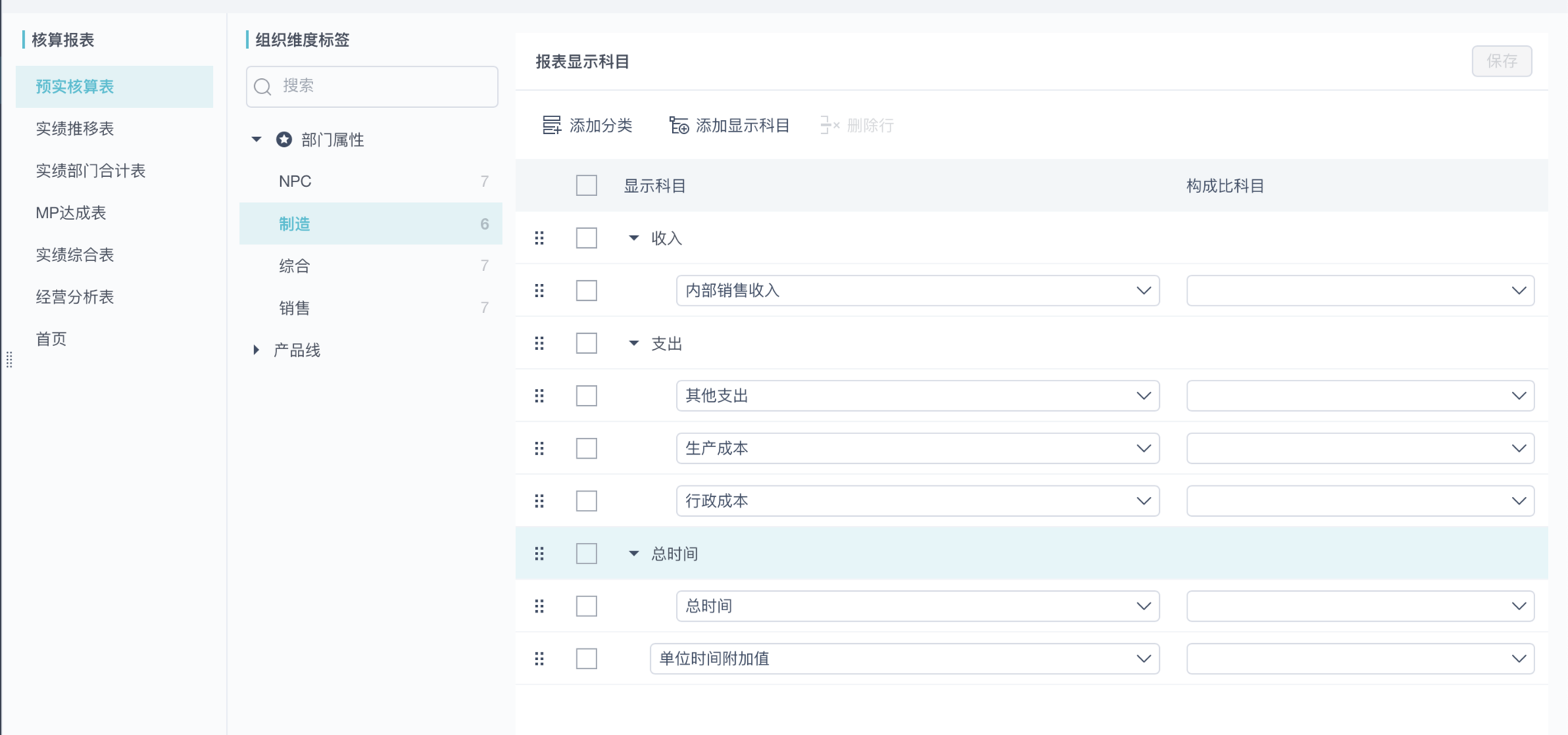
Task: Click the 保存 save button
Action: [1501, 61]
